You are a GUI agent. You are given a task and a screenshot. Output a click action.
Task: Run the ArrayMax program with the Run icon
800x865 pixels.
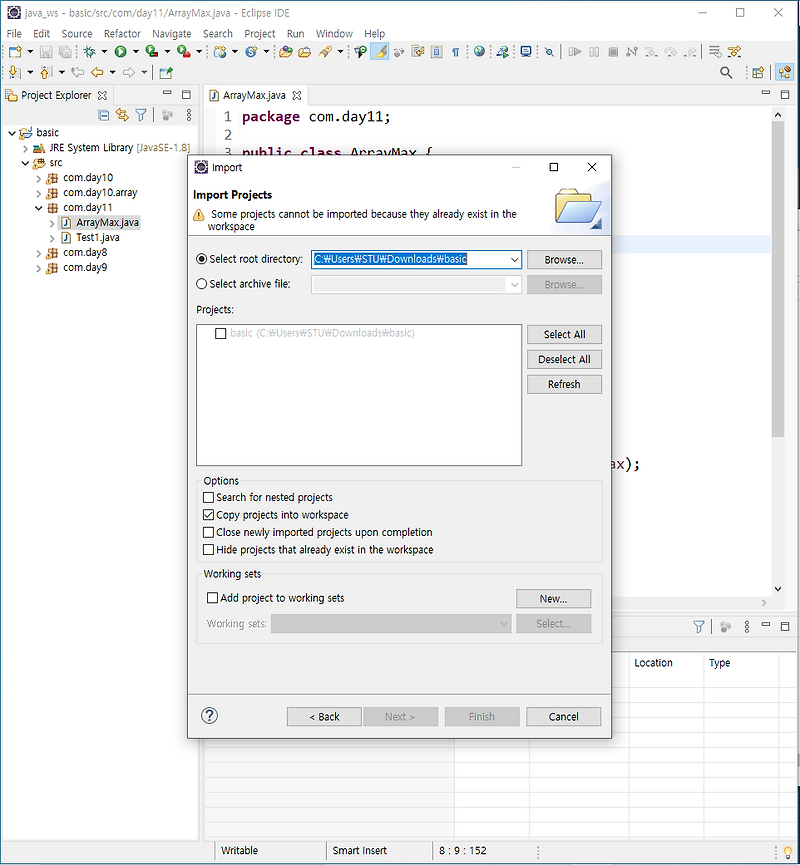point(121,51)
